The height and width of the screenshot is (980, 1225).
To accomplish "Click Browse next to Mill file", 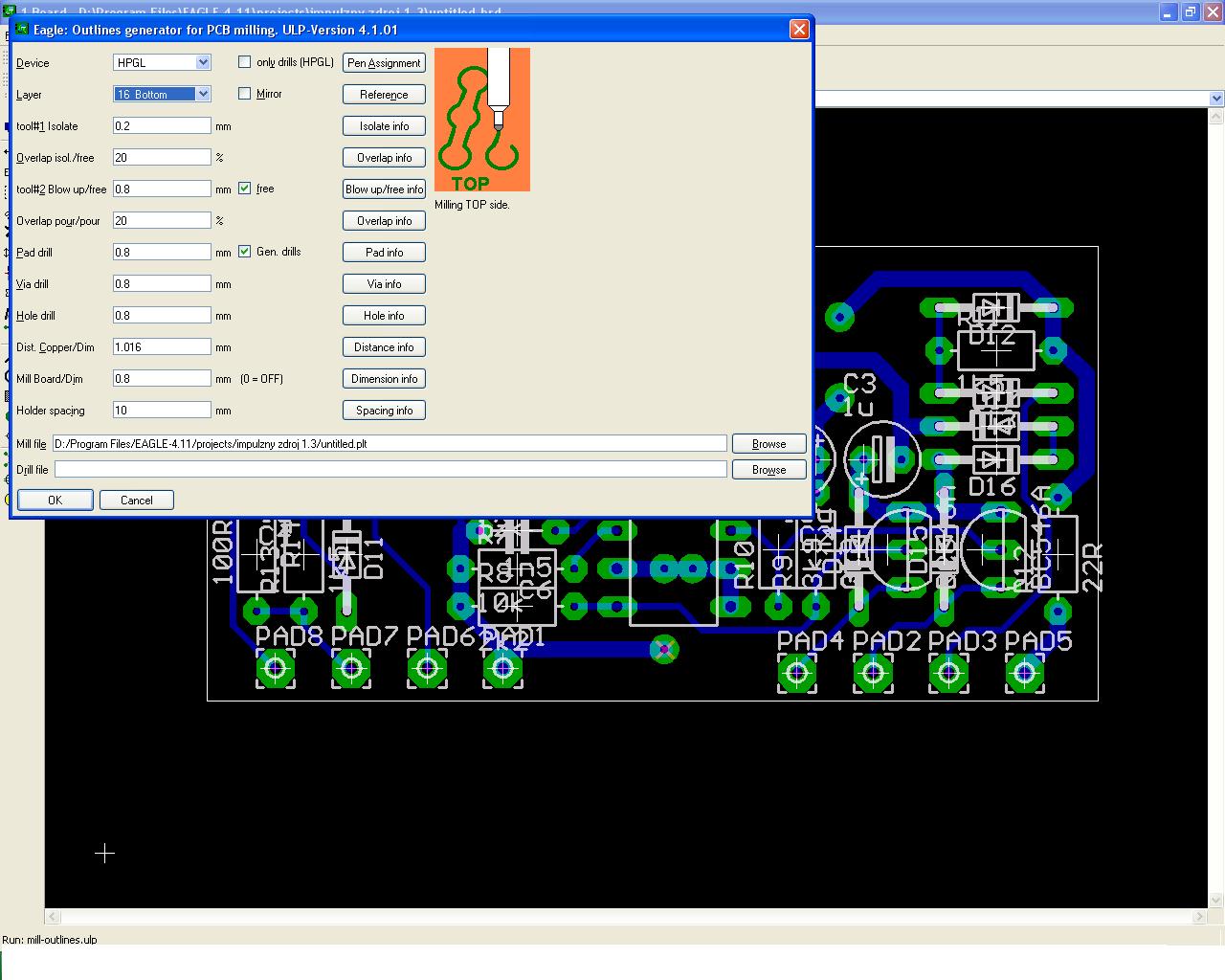I will (768, 444).
